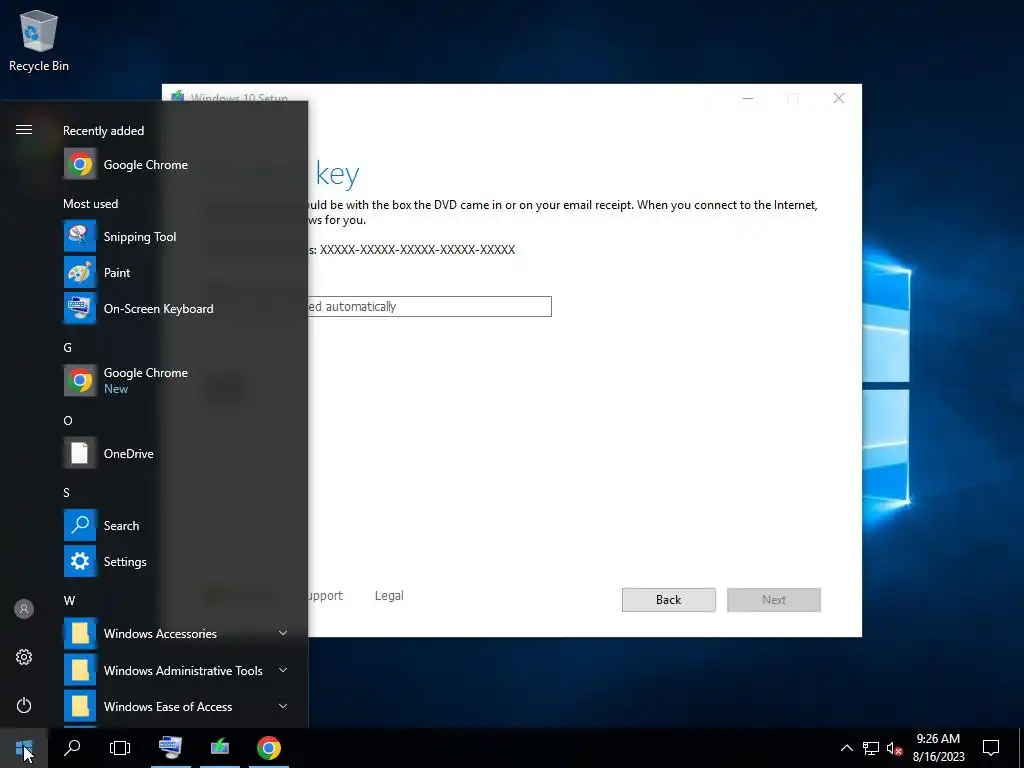Open the Legal link in Setup
This screenshot has width=1024, height=768.
(389, 596)
